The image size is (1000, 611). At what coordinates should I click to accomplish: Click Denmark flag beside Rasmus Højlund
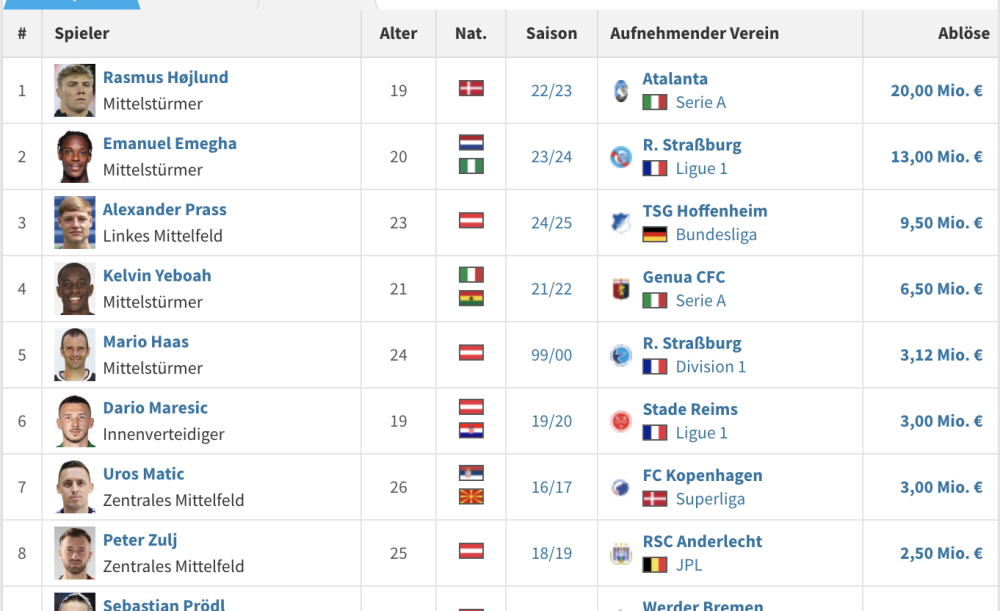pyautogui.click(x=471, y=88)
